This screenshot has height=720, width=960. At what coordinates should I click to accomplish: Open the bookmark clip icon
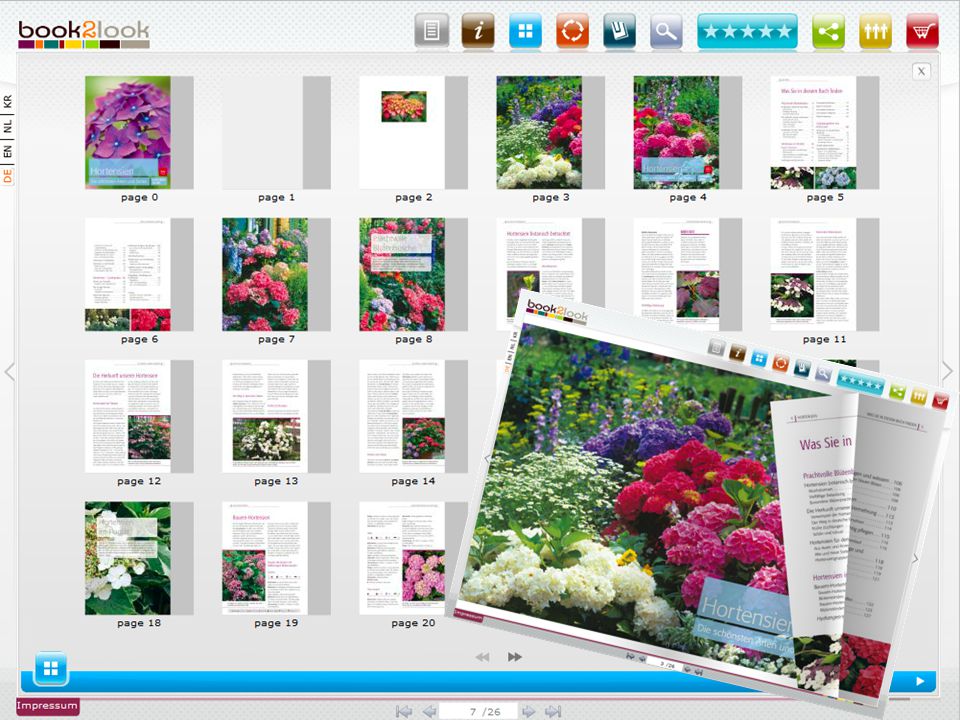coord(620,30)
